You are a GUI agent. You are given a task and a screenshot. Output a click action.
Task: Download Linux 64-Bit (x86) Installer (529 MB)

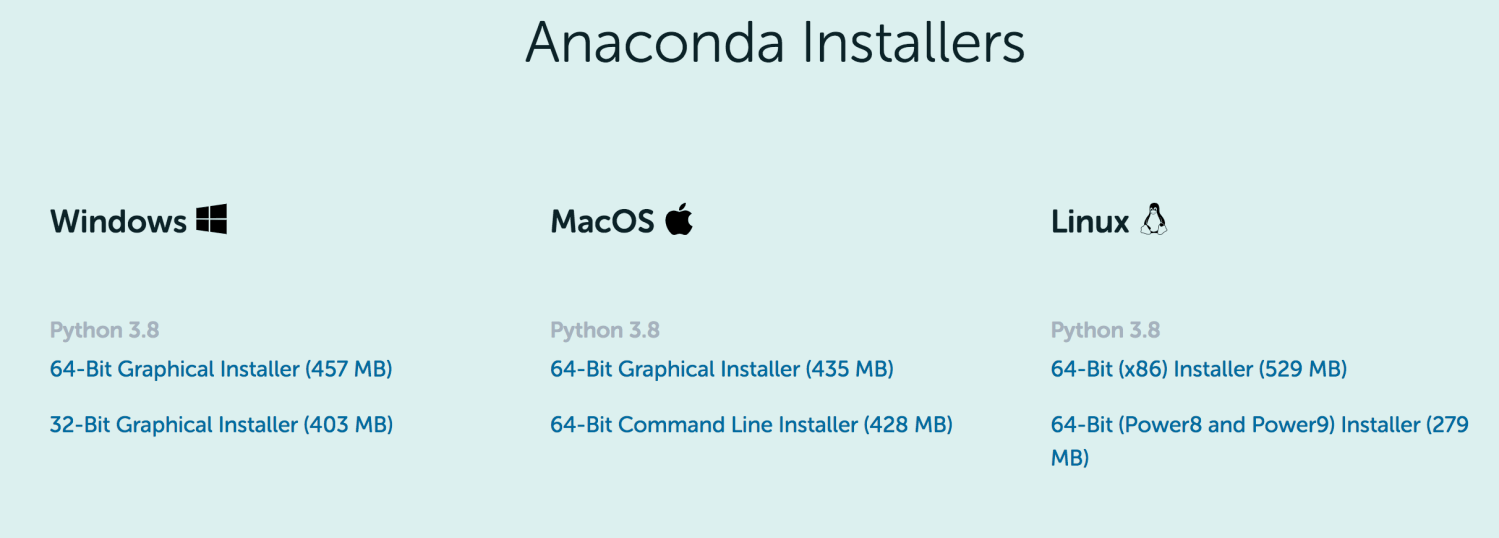pyautogui.click(x=1199, y=369)
